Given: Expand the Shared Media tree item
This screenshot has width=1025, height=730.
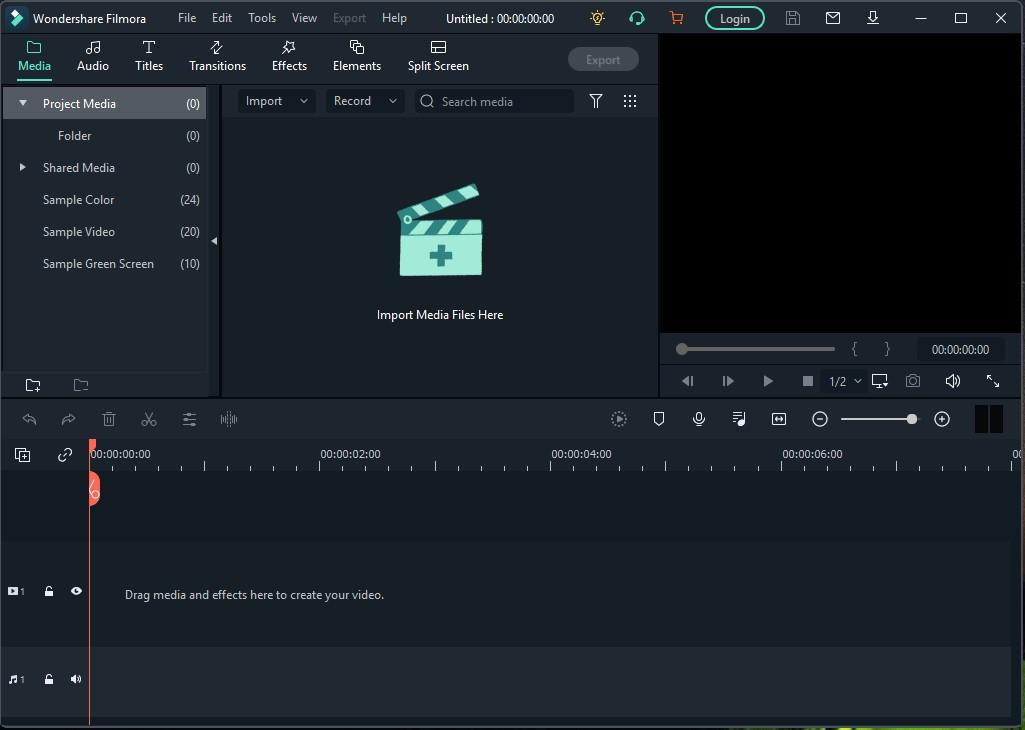Looking at the screenshot, I should tap(23, 167).
